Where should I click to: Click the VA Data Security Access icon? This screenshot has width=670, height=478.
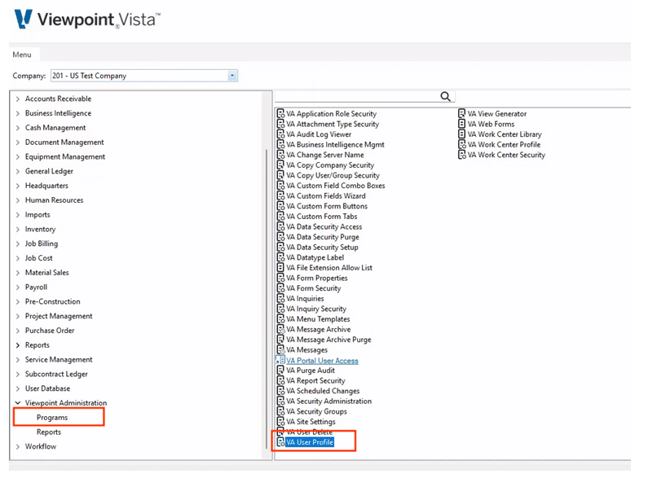pyautogui.click(x=281, y=226)
